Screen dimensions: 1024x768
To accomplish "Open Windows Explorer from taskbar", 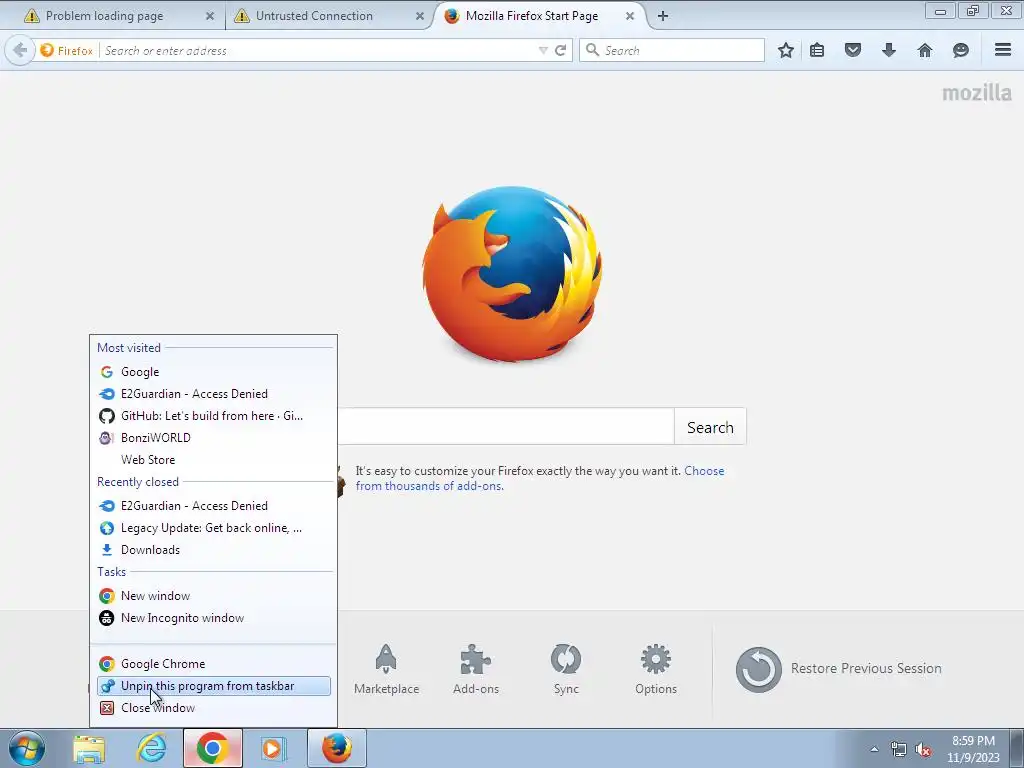I will tap(89, 748).
